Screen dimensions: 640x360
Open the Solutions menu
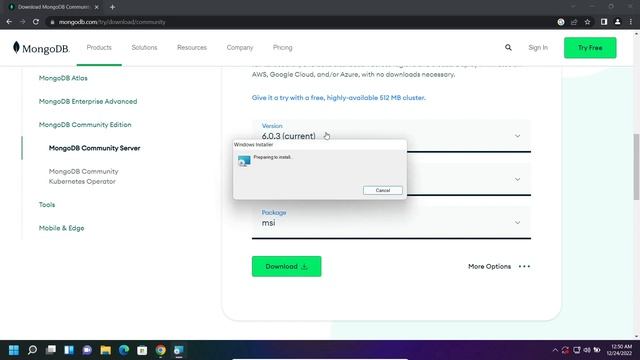click(144, 47)
